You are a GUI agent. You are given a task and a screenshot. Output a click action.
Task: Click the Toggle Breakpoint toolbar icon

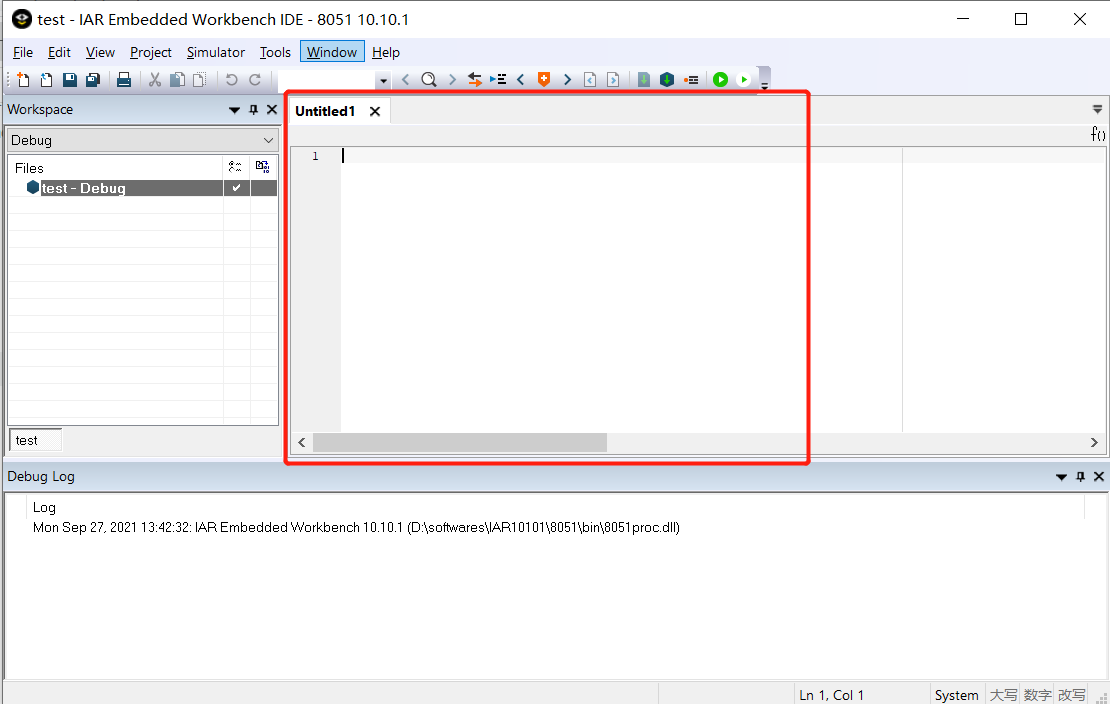pyautogui.click(x=691, y=79)
